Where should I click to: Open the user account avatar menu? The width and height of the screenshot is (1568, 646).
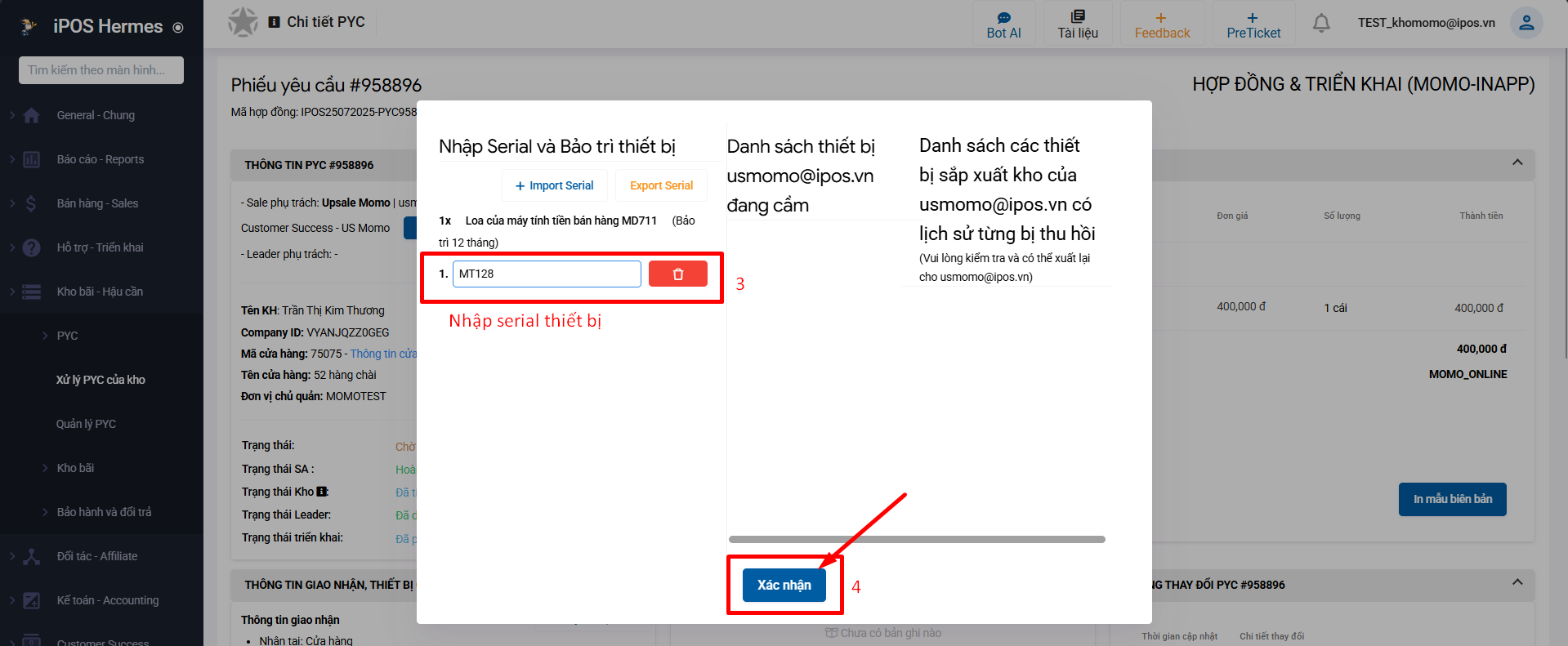pos(1525,24)
